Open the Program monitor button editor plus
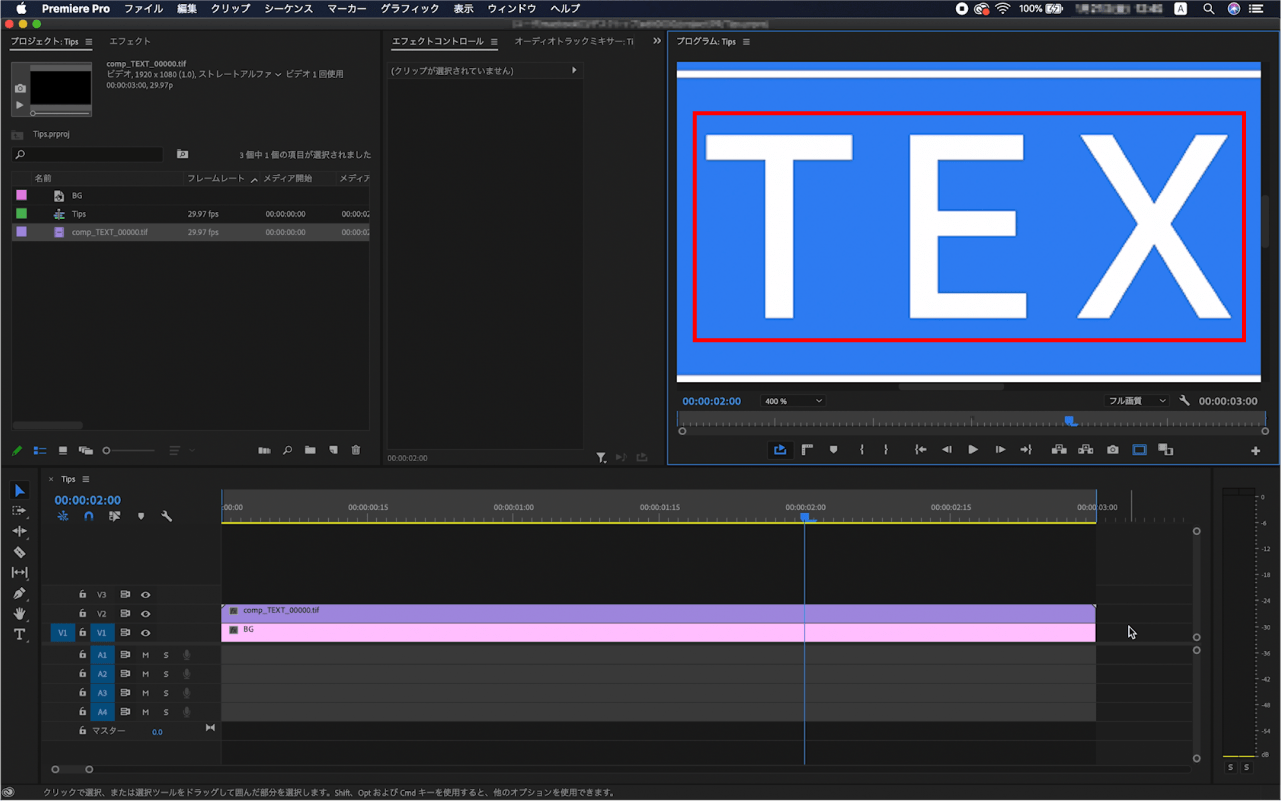The width and height of the screenshot is (1281, 801). click(1255, 451)
